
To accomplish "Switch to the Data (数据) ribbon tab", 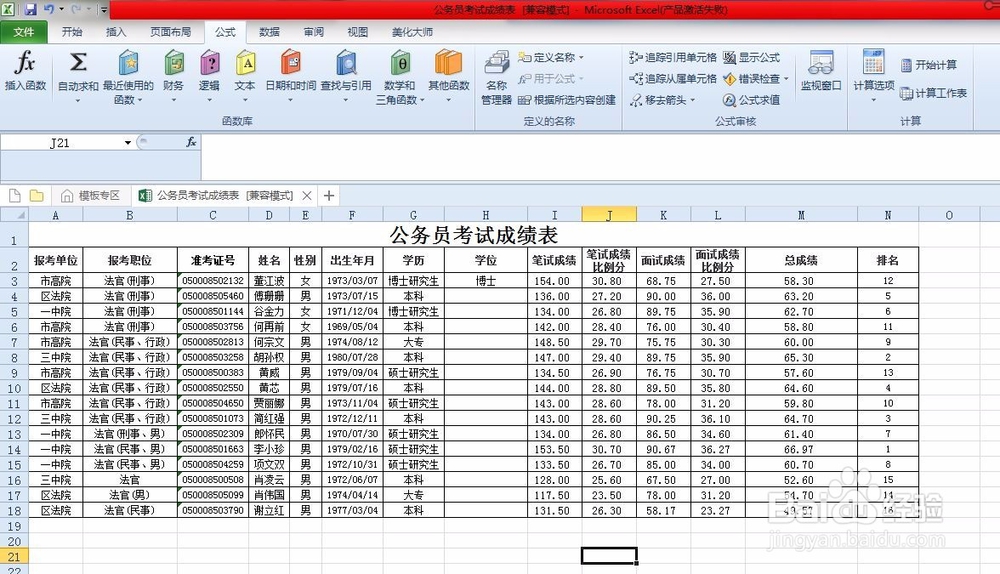I will pyautogui.click(x=269, y=32).
